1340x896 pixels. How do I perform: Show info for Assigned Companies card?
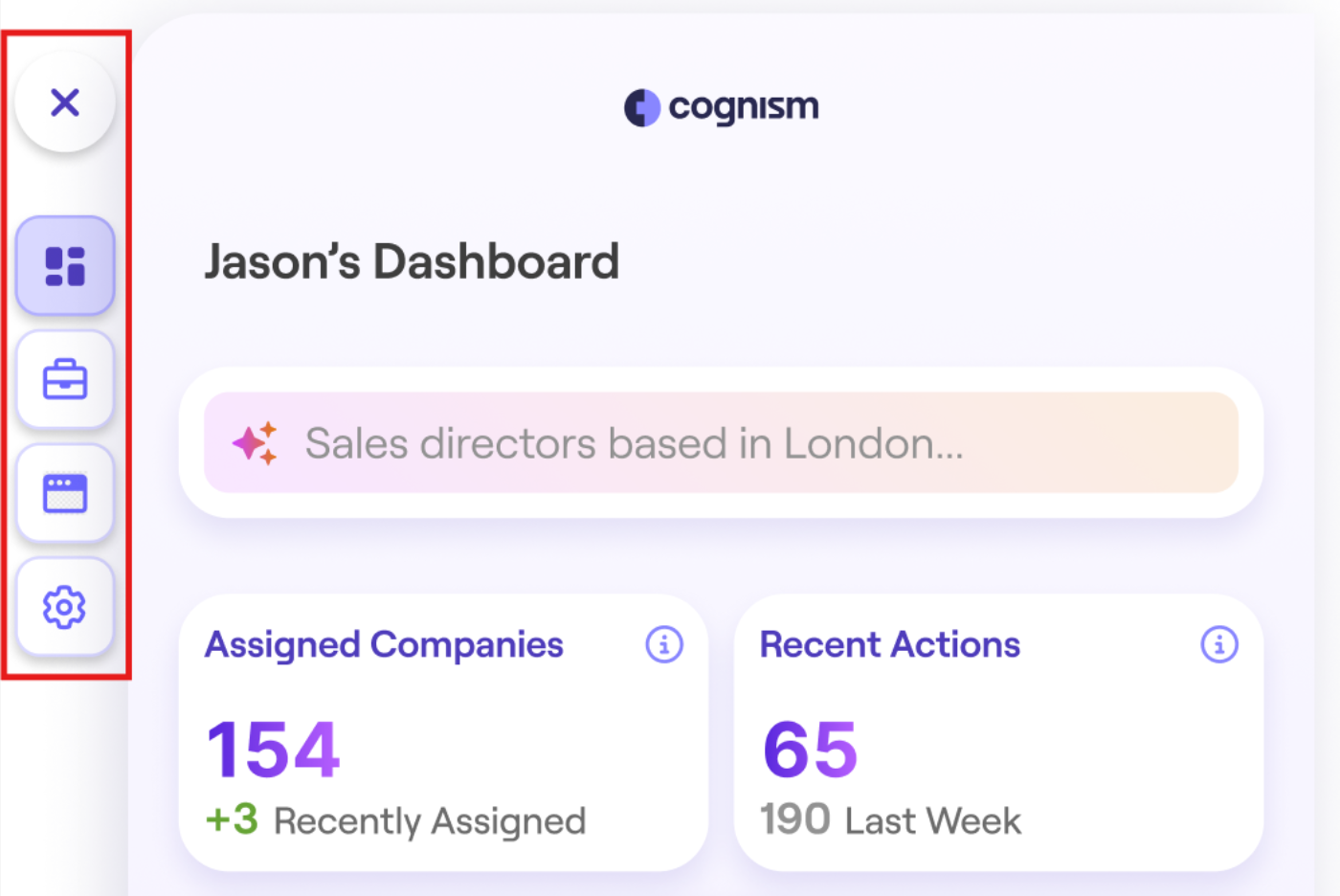pos(664,644)
